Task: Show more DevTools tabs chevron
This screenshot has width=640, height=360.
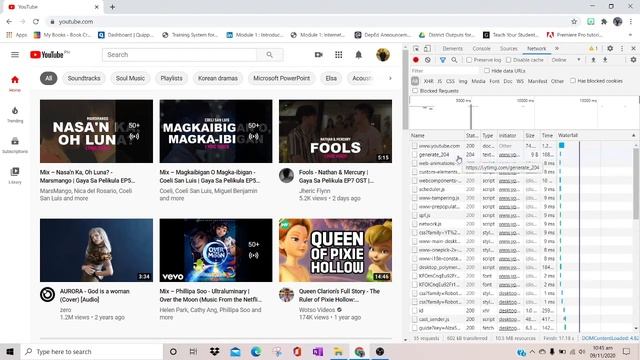Action: point(556,48)
